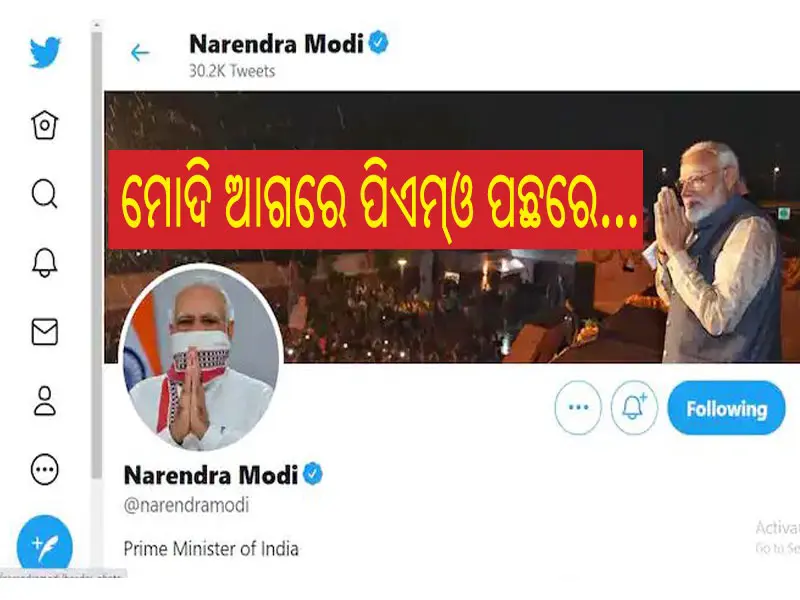Image resolution: width=800 pixels, height=600 pixels.
Task: Open the Messages envelope icon
Action: coord(45,332)
